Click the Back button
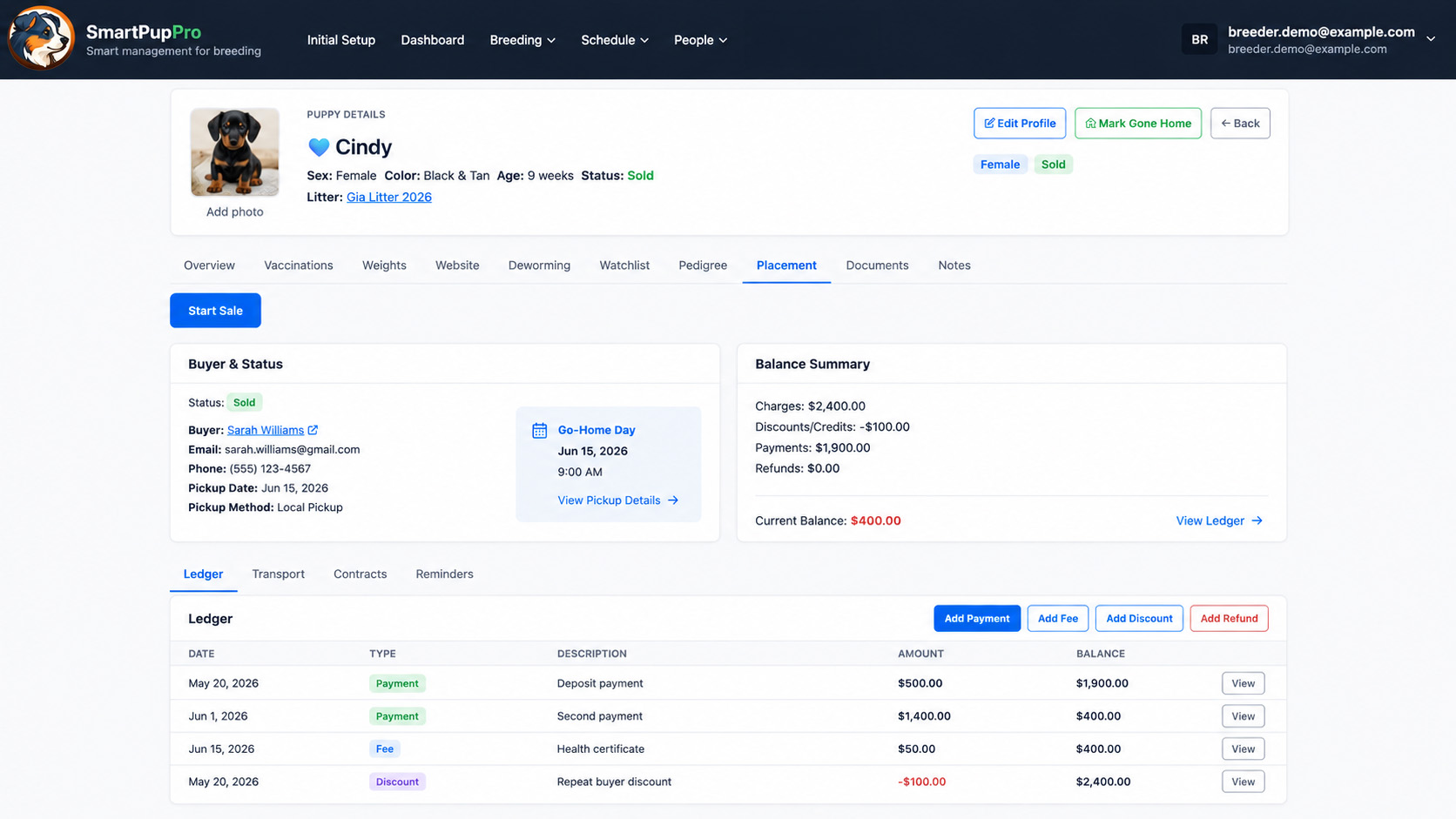 (1240, 124)
